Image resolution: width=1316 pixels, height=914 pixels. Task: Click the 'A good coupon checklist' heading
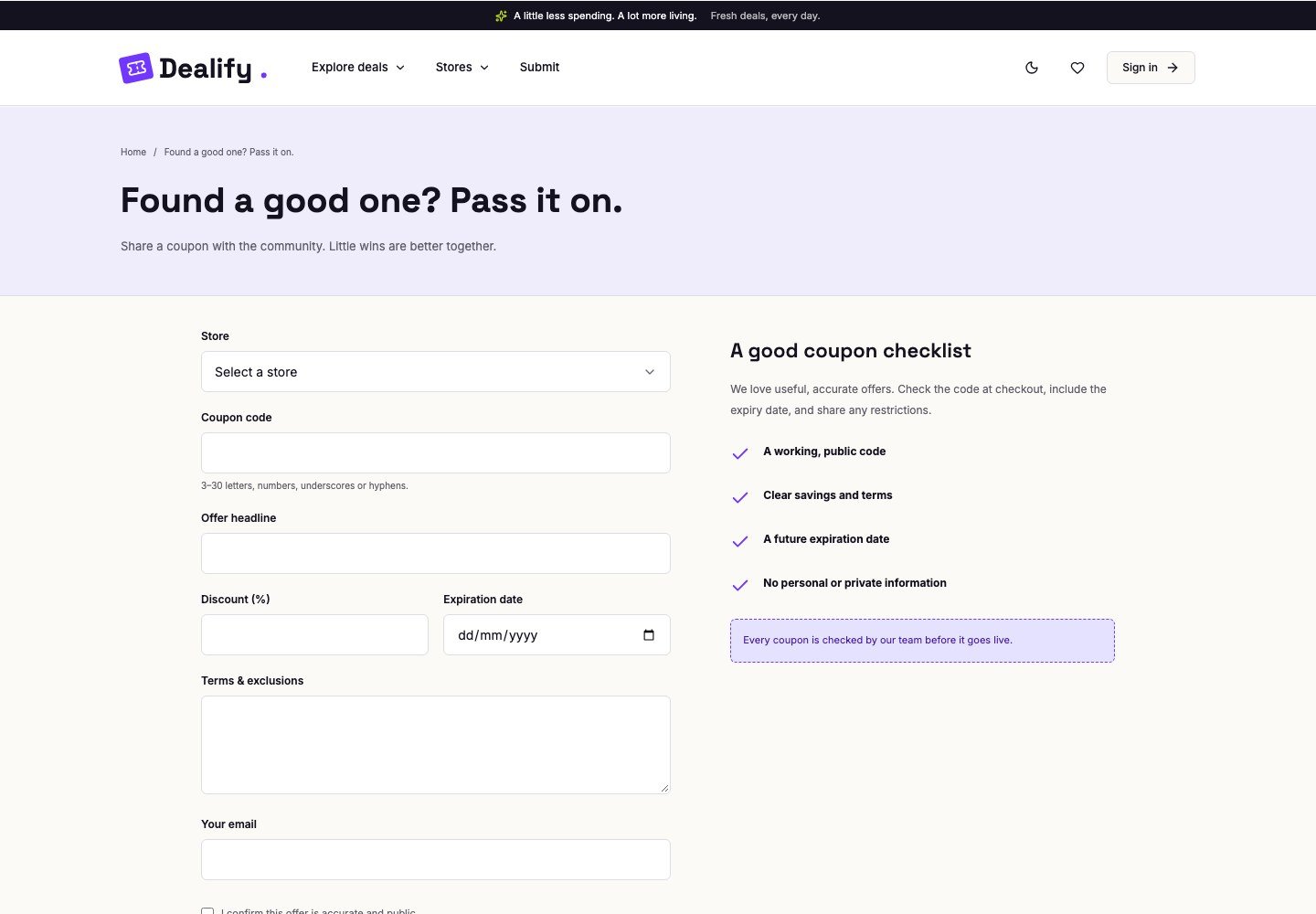point(850,351)
